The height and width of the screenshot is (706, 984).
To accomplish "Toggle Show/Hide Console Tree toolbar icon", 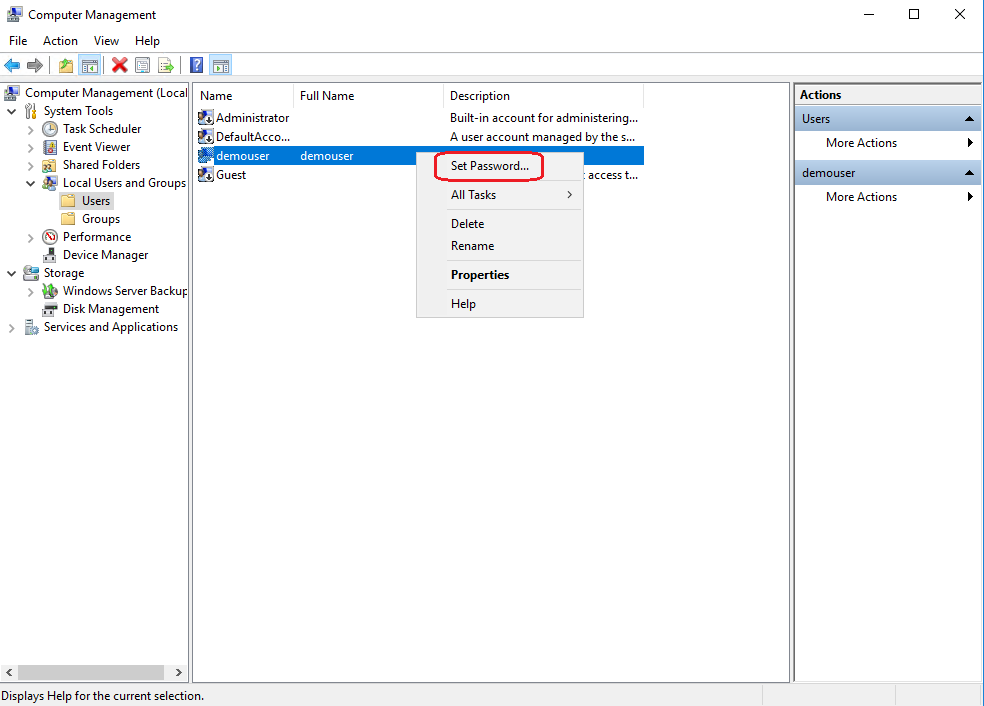I will pos(90,65).
